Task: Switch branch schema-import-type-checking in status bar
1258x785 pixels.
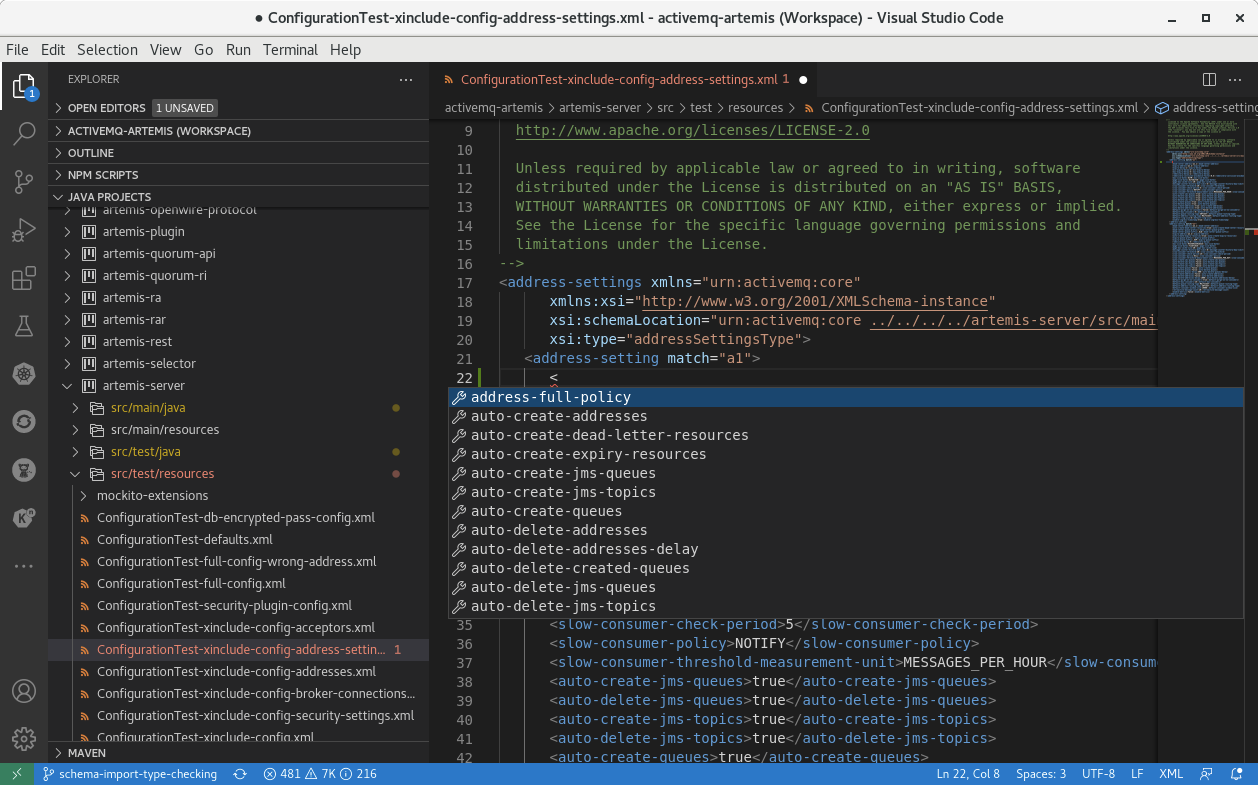Action: point(130,774)
